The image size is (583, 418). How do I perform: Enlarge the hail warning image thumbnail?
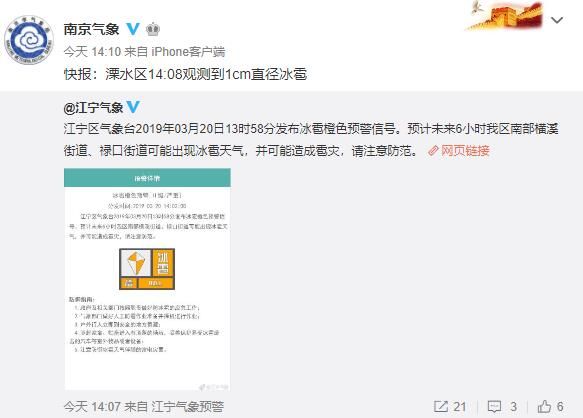(147, 279)
